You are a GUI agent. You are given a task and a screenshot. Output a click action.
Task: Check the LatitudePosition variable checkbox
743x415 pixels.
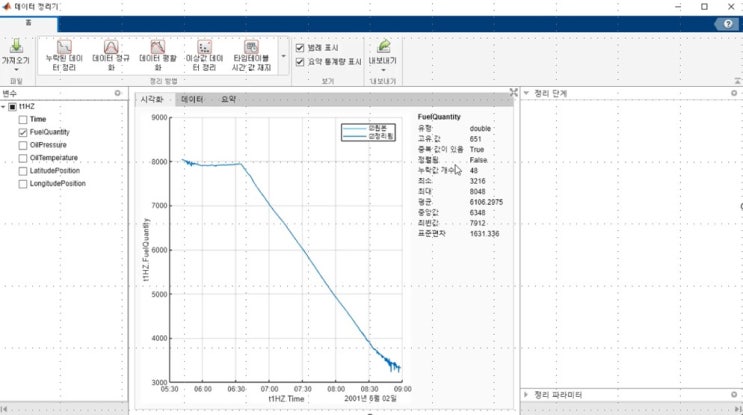click(x=23, y=171)
